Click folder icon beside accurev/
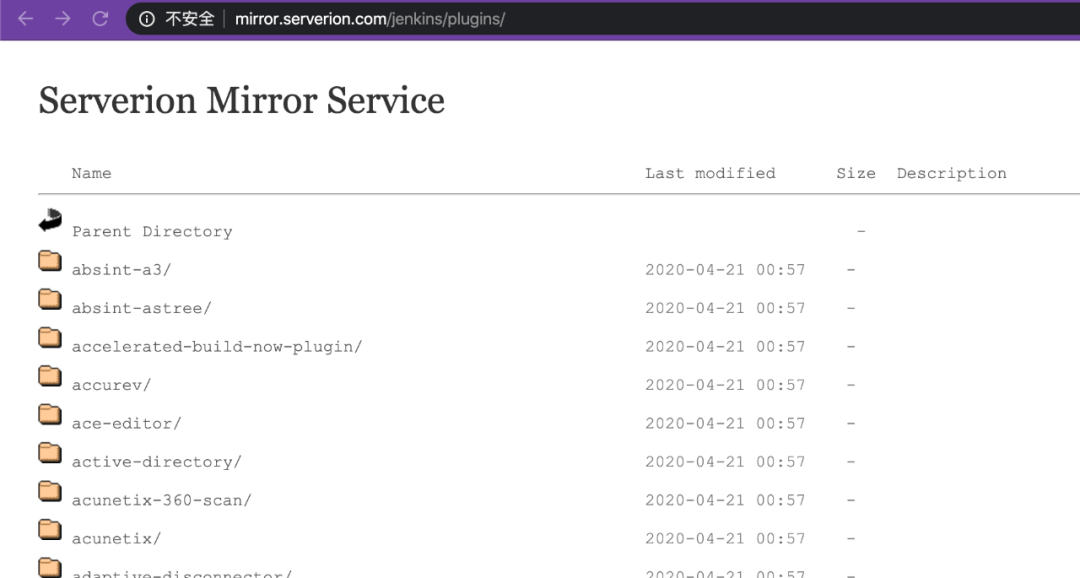Screen dimensions: 1080x578 point(50,376)
